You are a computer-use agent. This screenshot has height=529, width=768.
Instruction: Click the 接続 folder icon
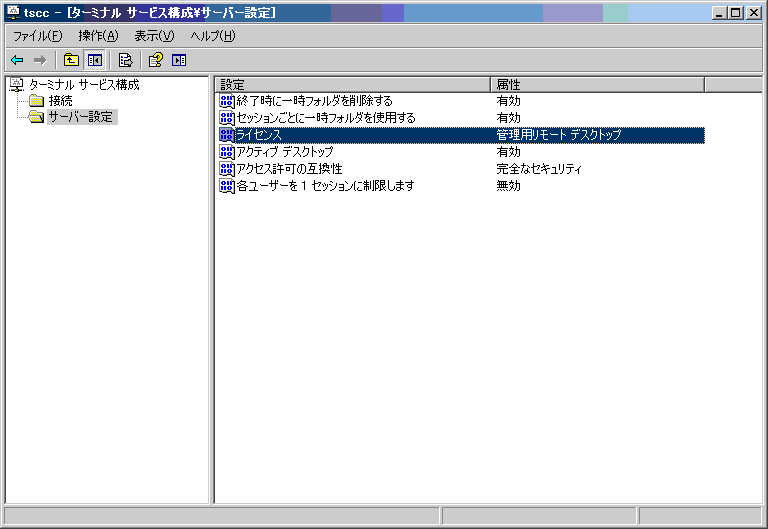36,101
